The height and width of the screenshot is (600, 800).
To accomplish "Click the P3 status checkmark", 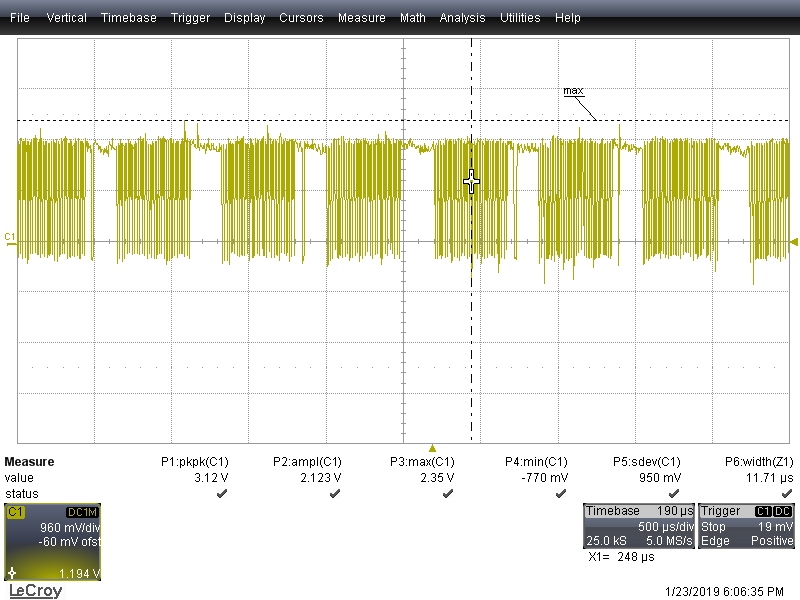I will coord(447,493).
